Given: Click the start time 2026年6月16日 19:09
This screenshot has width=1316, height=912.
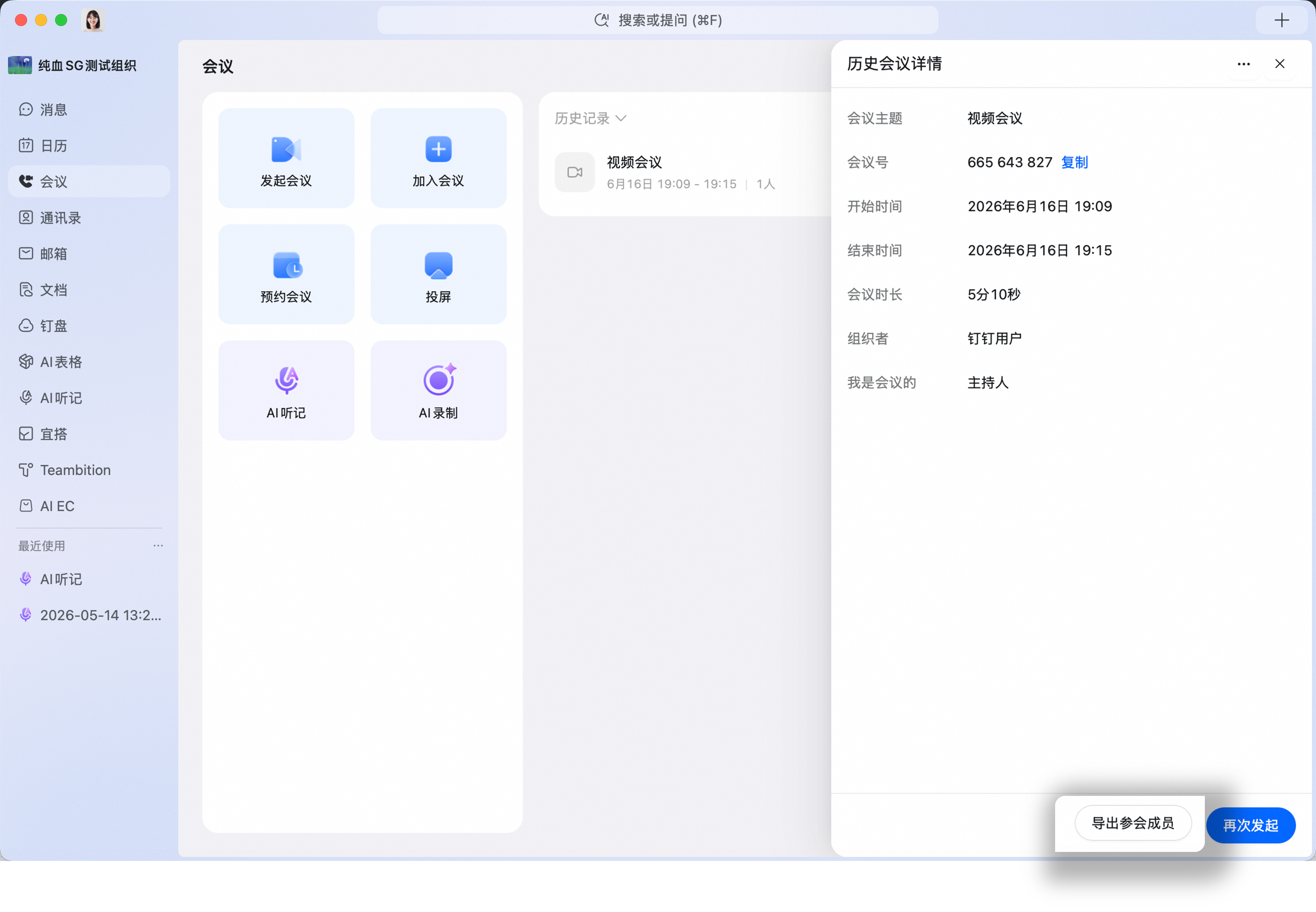Looking at the screenshot, I should tap(1039, 206).
